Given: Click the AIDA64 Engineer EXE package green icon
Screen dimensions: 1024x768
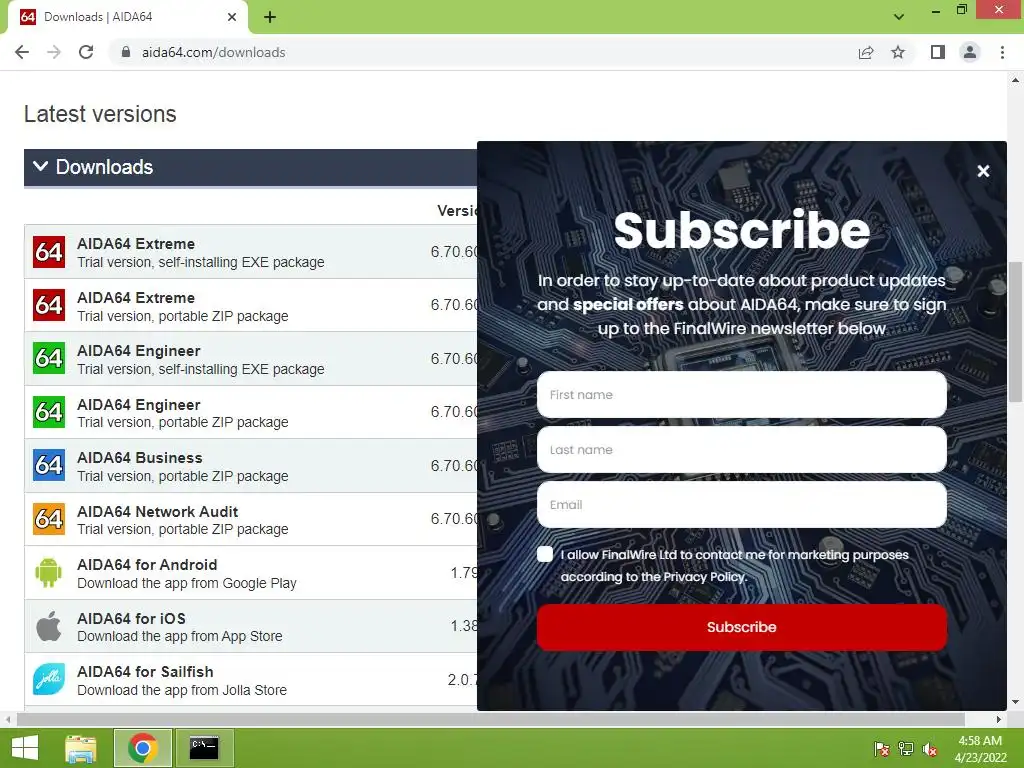Looking at the screenshot, I should click(49, 359).
